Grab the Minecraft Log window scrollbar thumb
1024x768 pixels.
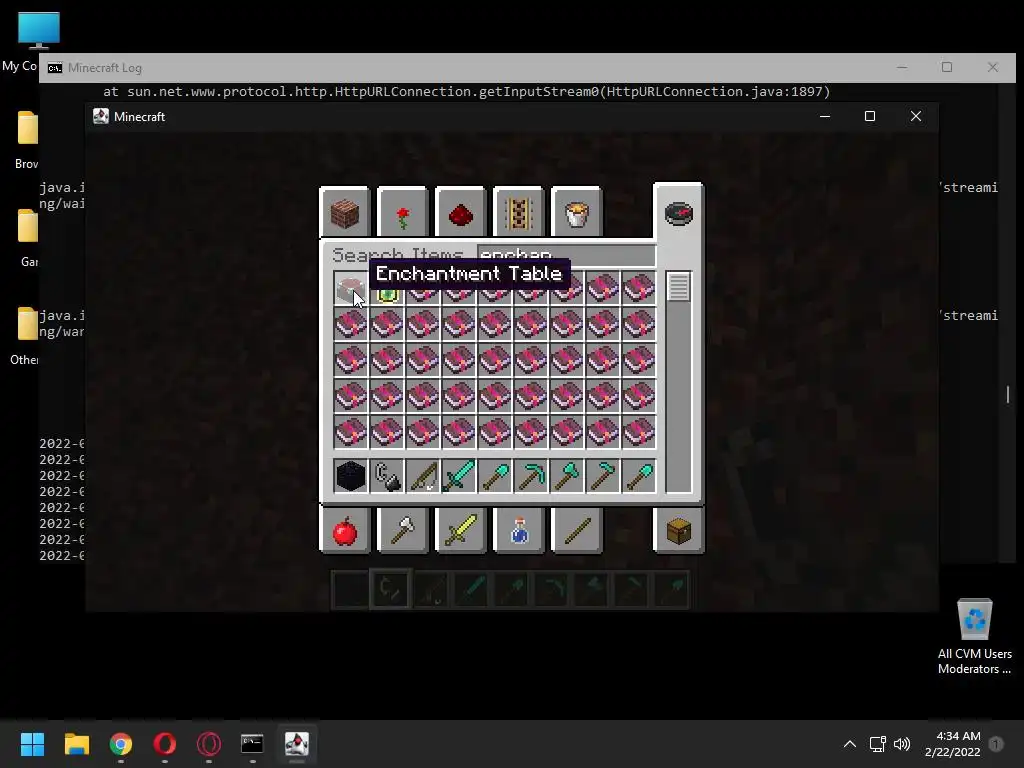1008,394
